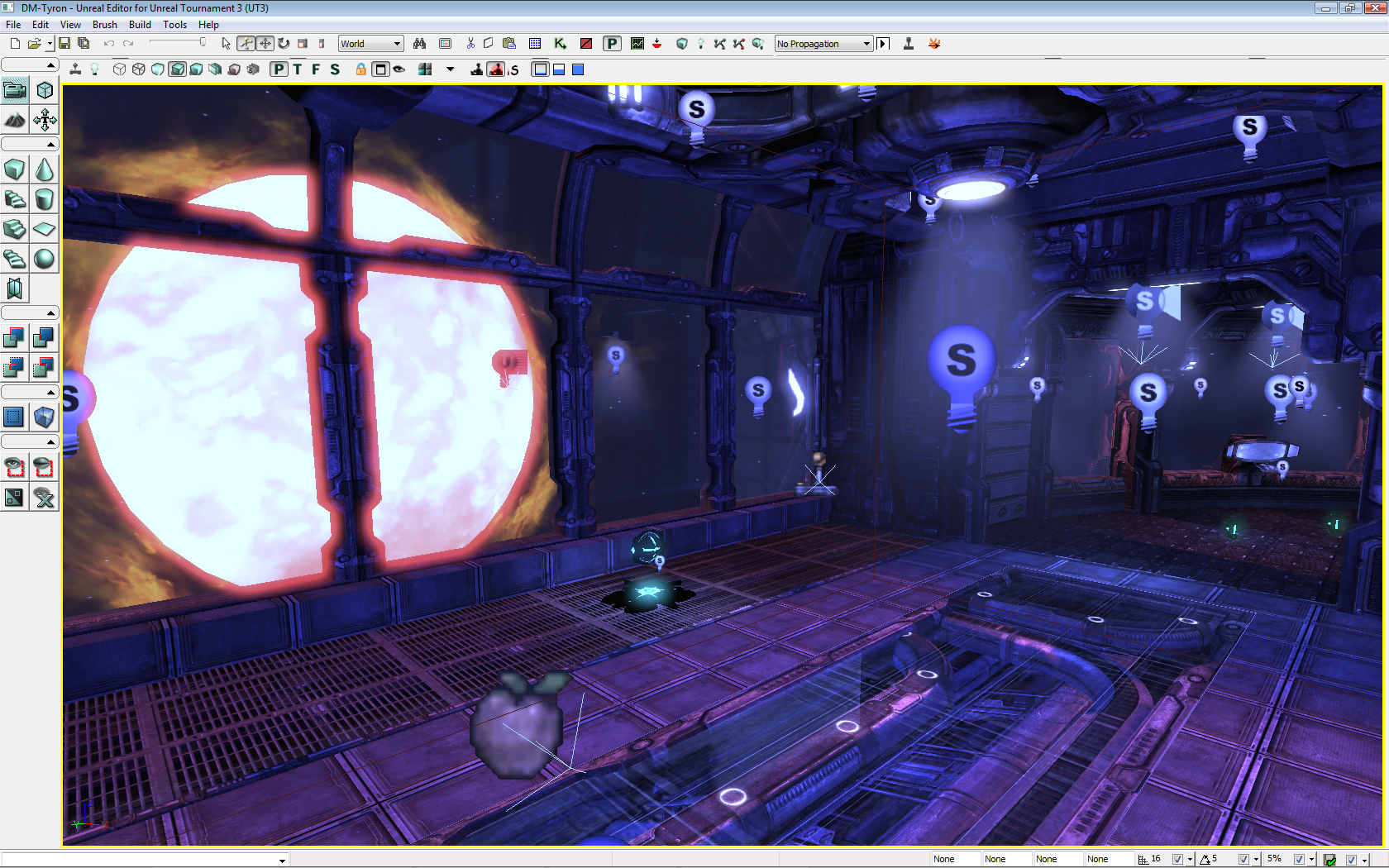Collapse the Brushes toolbox section

coord(30,145)
